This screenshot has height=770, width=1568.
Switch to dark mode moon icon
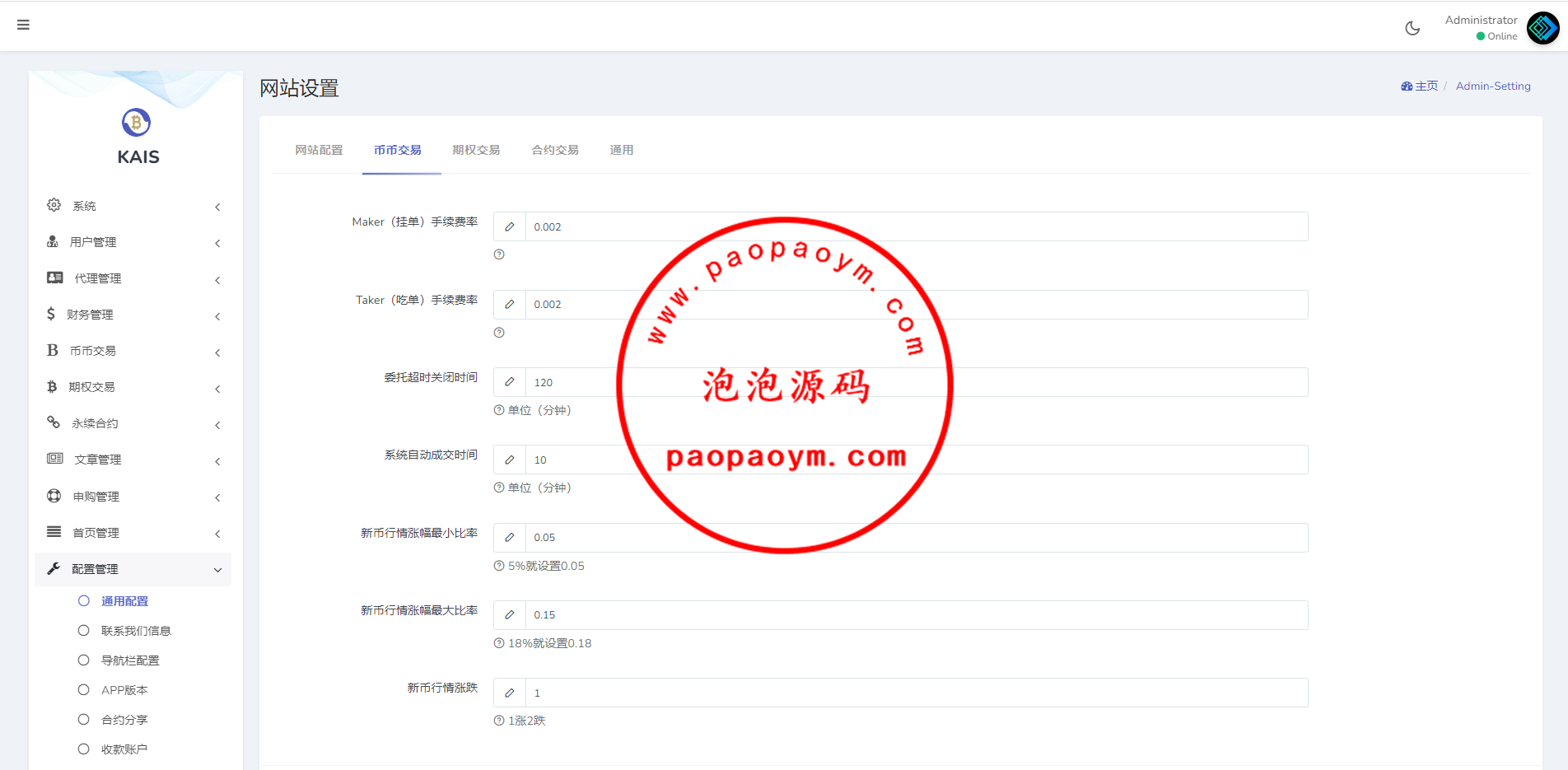[x=1412, y=28]
